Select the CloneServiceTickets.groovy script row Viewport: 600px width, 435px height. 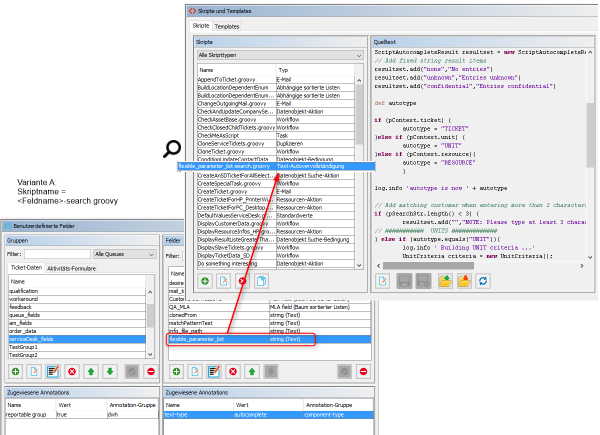276,143
